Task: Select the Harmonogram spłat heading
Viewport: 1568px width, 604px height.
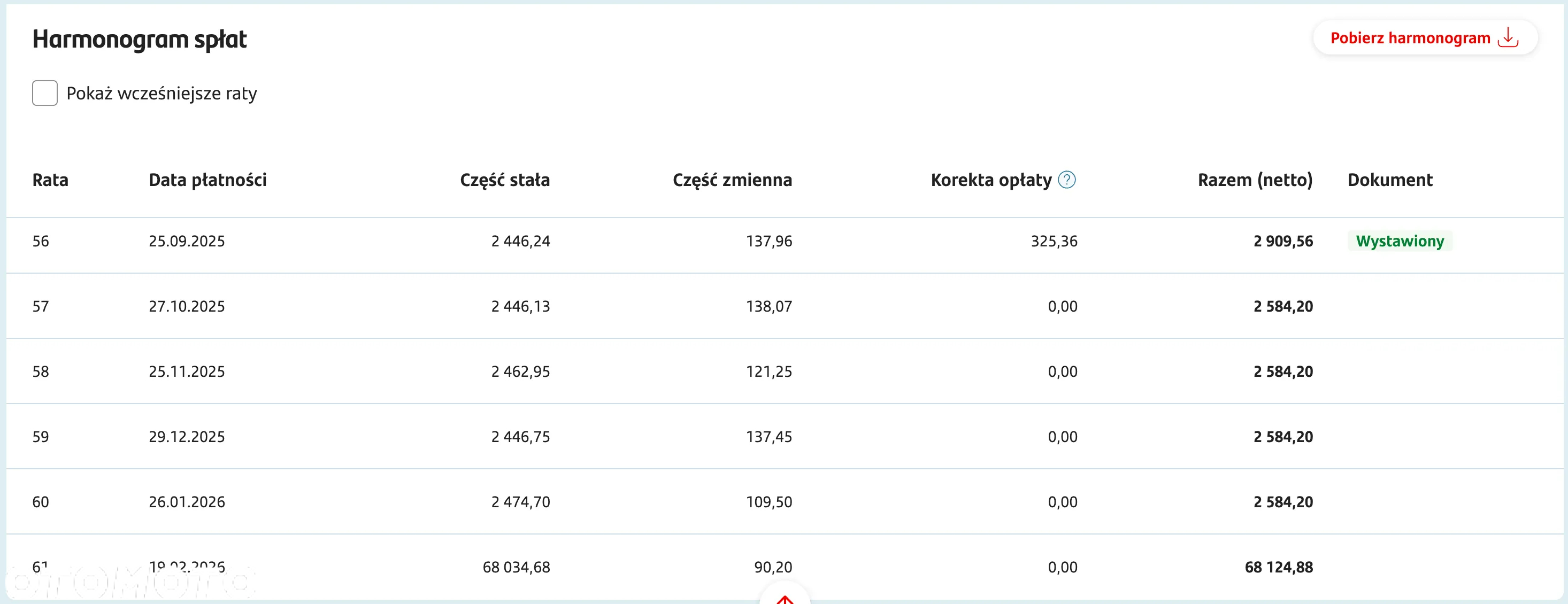Action: (140, 40)
